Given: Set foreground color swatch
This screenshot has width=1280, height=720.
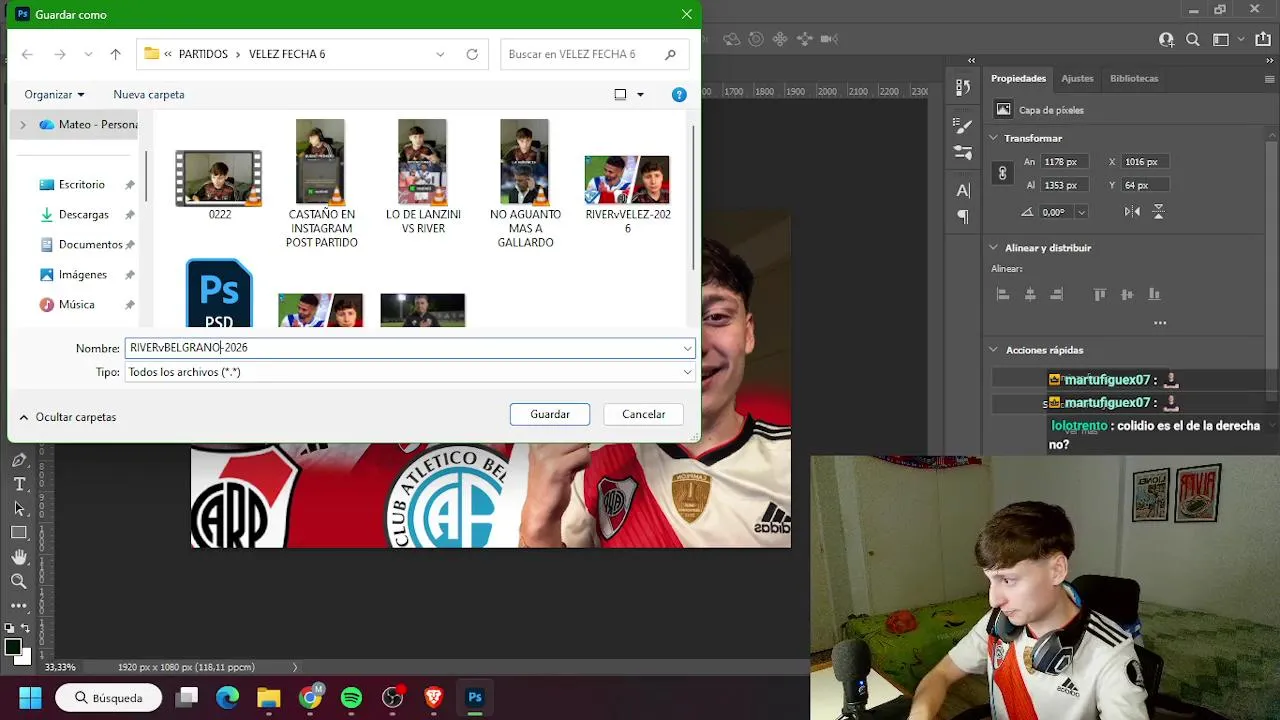Looking at the screenshot, I should (13, 647).
